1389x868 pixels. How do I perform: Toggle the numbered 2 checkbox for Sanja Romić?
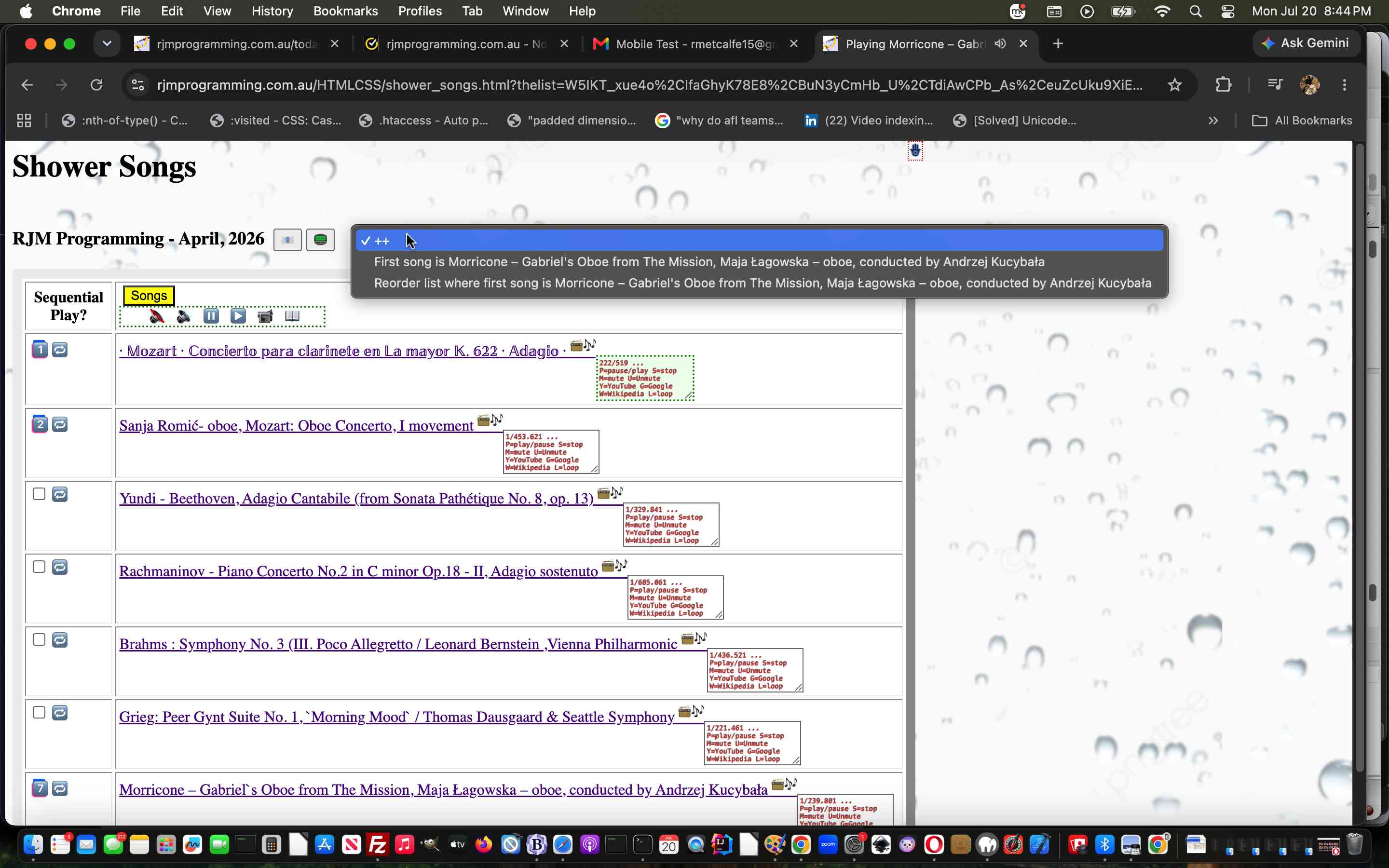tap(40, 424)
